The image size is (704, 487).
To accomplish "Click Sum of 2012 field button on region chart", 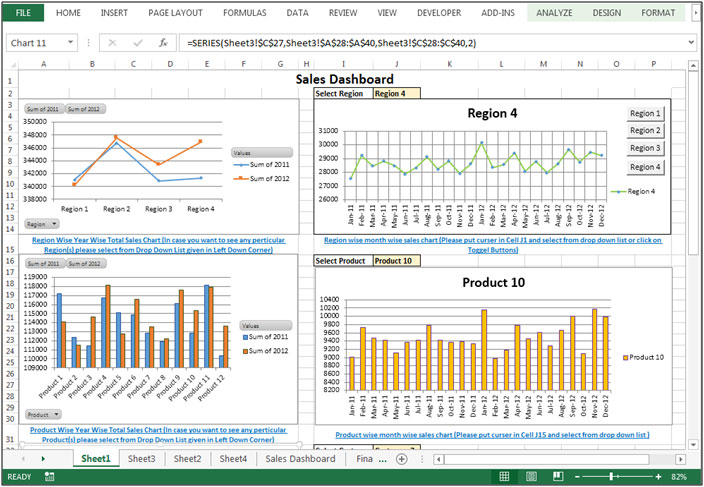I will 86,109.
